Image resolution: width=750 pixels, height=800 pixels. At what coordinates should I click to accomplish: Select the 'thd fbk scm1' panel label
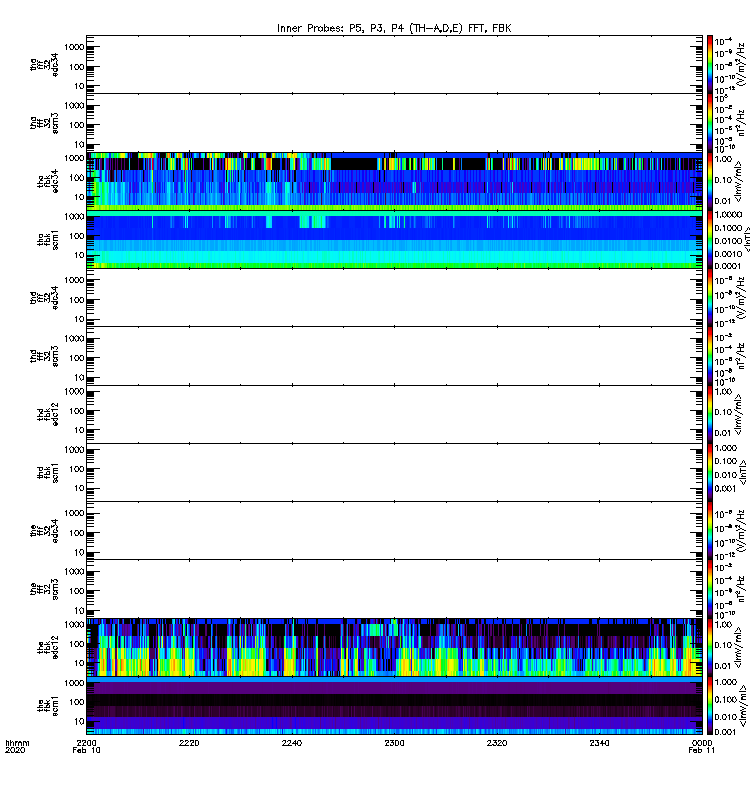click(48, 472)
